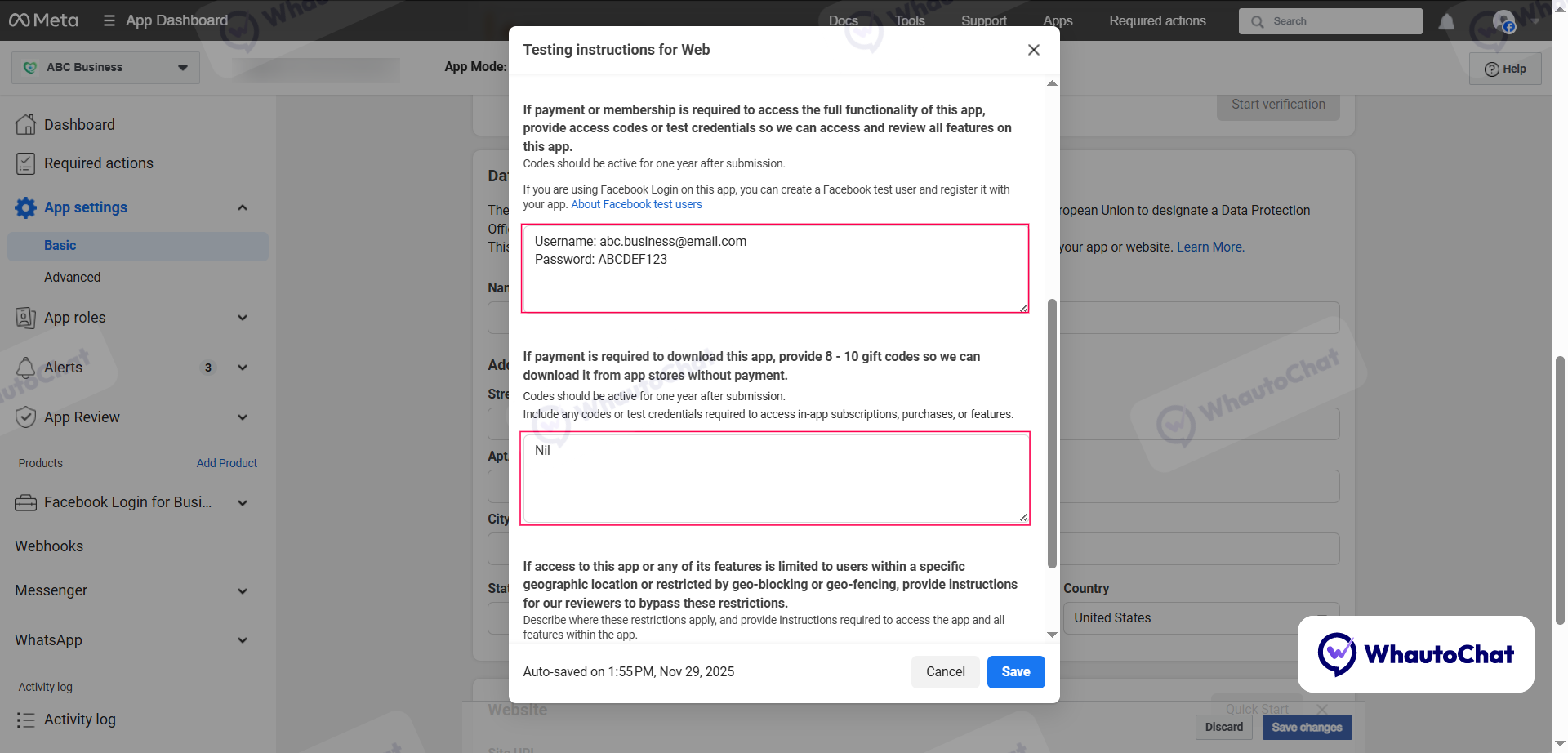The width and height of the screenshot is (1568, 753).
Task: Open the profile avatar menu
Action: click(1504, 21)
